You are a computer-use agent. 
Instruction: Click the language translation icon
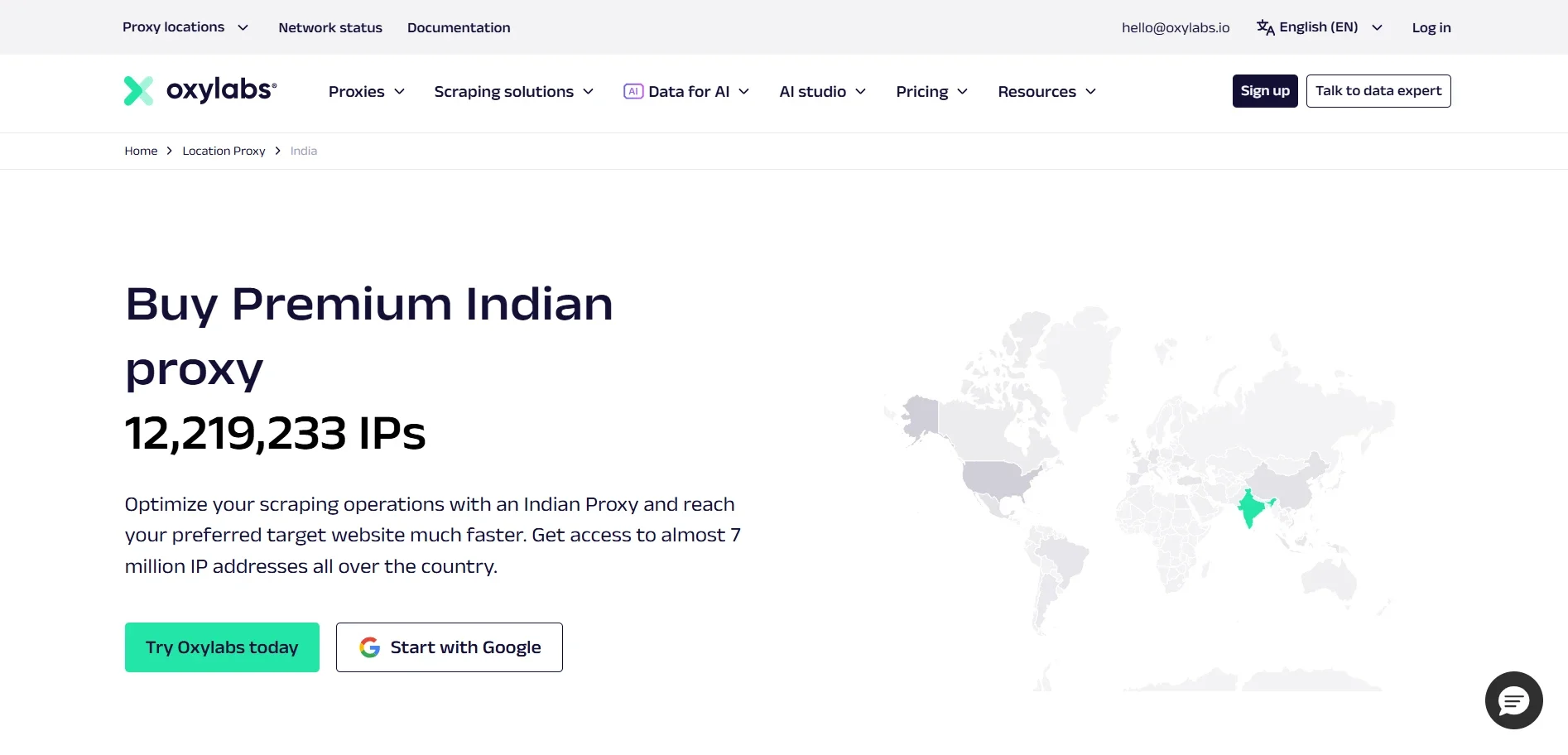tap(1265, 26)
